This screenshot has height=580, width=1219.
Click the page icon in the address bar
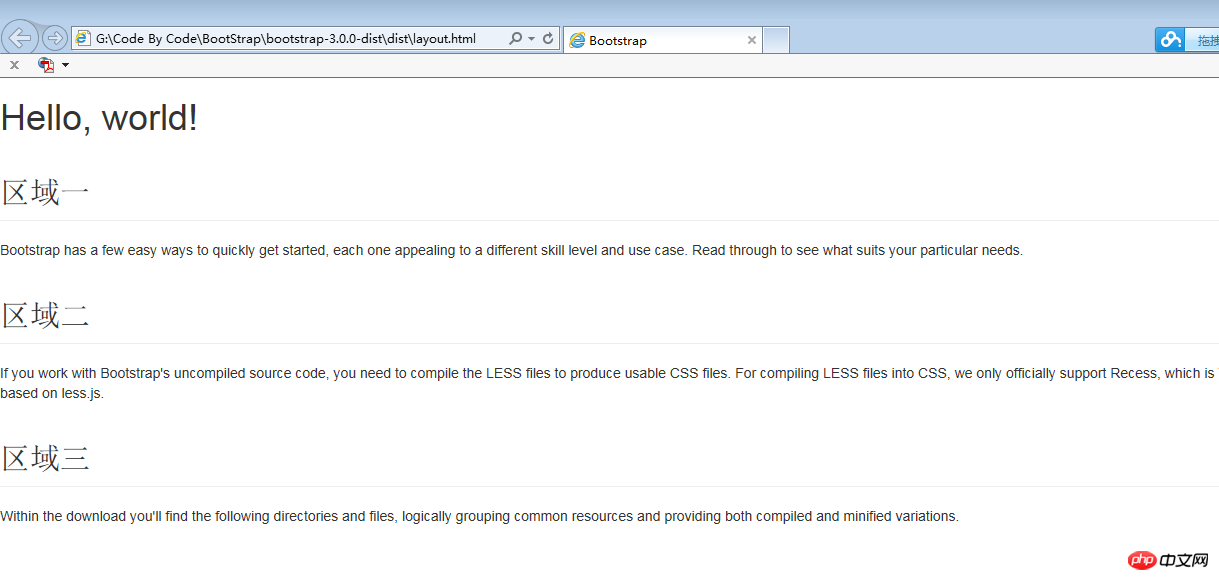[x=84, y=38]
